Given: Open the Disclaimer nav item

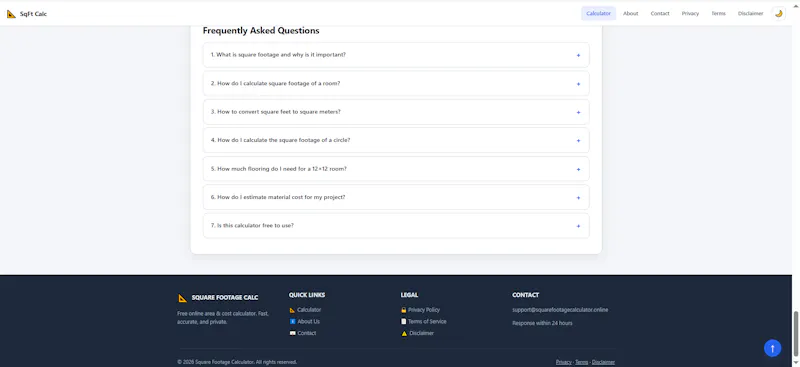Looking at the screenshot, I should 751,14.
